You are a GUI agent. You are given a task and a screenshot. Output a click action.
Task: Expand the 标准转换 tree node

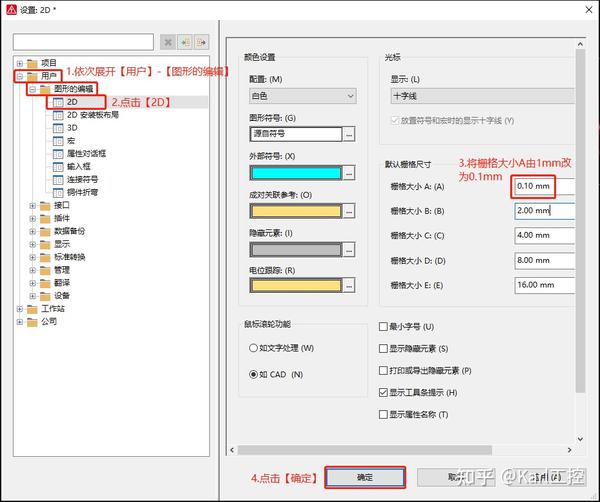coord(33,258)
